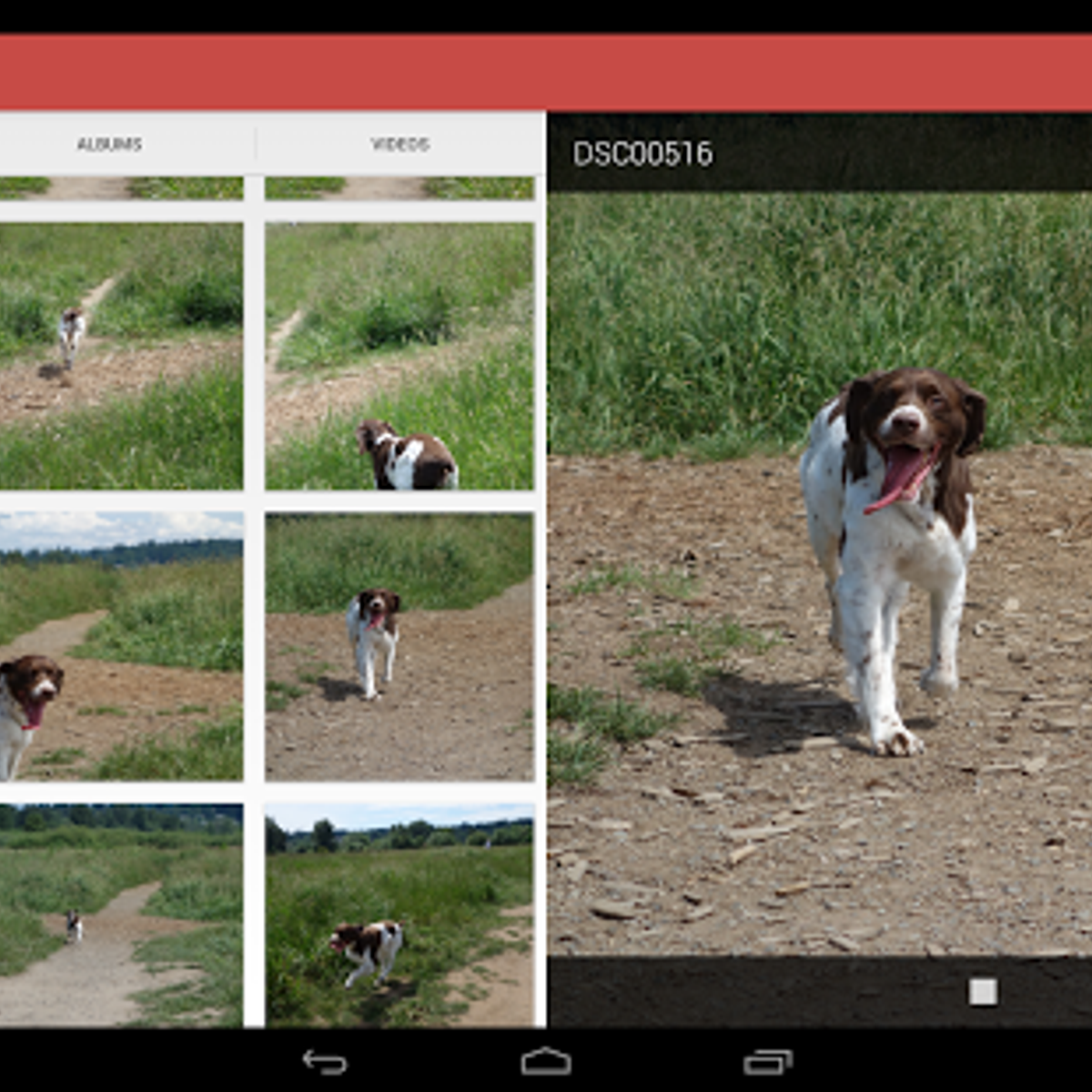Viewport: 1092px width, 1092px height.
Task: Click the red action bar at top
Action: point(546,73)
